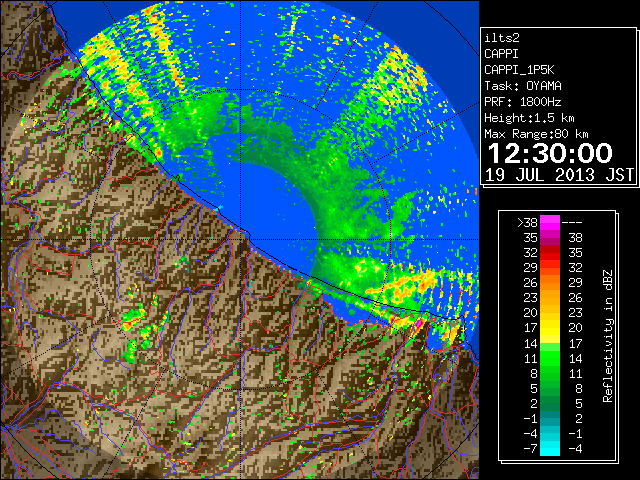Click the "---" legend label
640x480 pixels.
point(572,223)
